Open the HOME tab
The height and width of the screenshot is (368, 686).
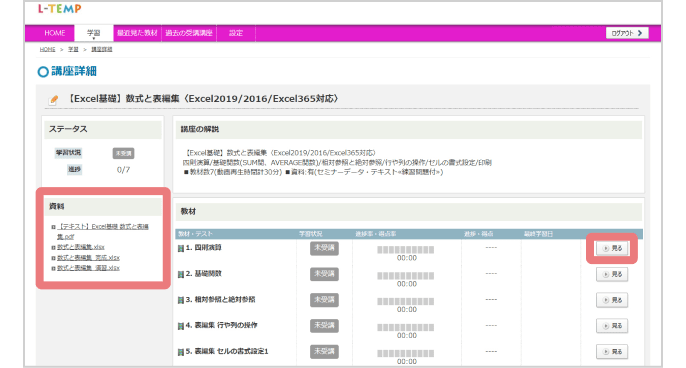[x=55, y=33]
